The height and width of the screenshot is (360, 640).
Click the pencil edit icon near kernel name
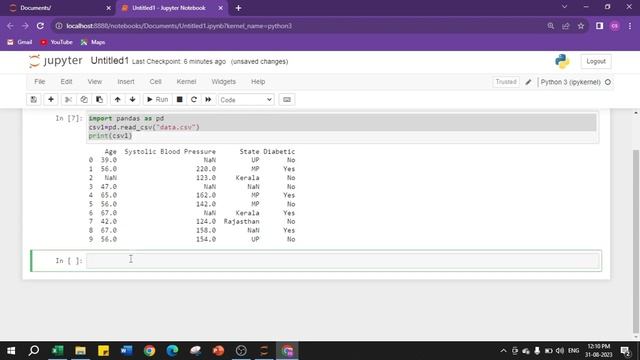(x=528, y=82)
